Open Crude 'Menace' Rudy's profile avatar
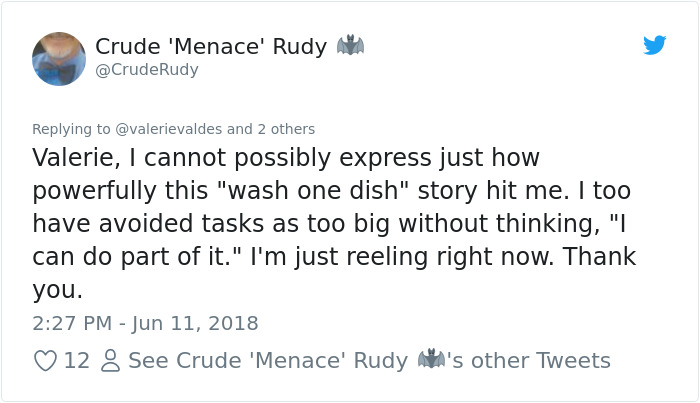The width and height of the screenshot is (700, 403). click(x=59, y=58)
